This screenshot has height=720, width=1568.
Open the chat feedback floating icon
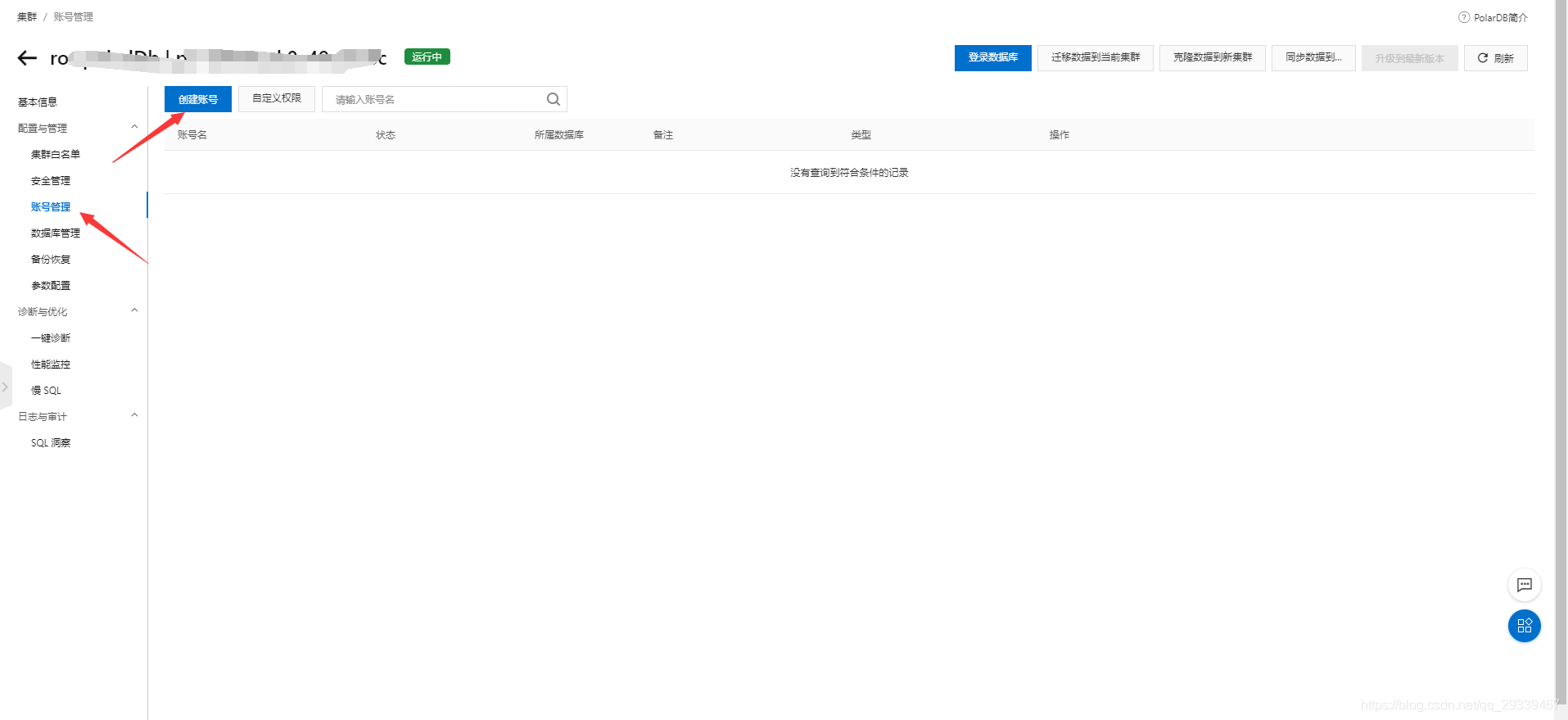1524,585
